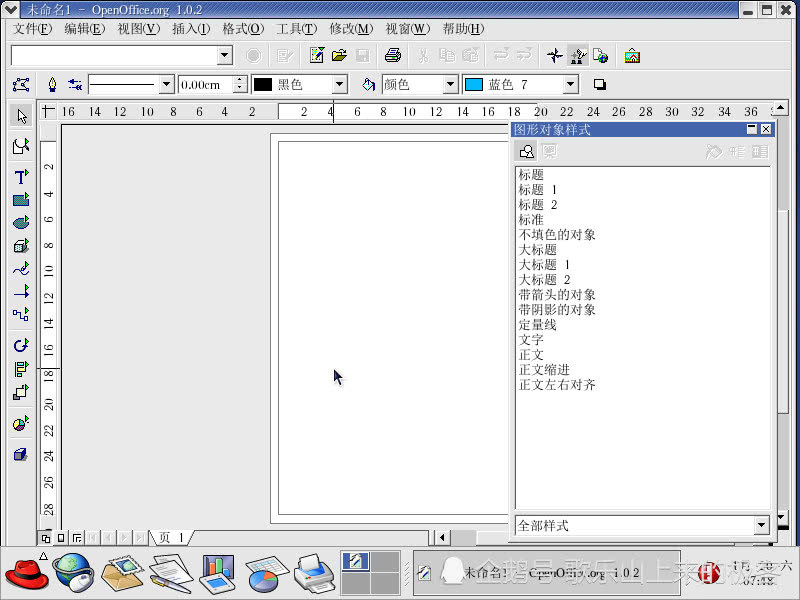Toggle the Navigator compass icon
Image resolution: width=800 pixels, height=600 pixels.
pyautogui.click(x=555, y=55)
